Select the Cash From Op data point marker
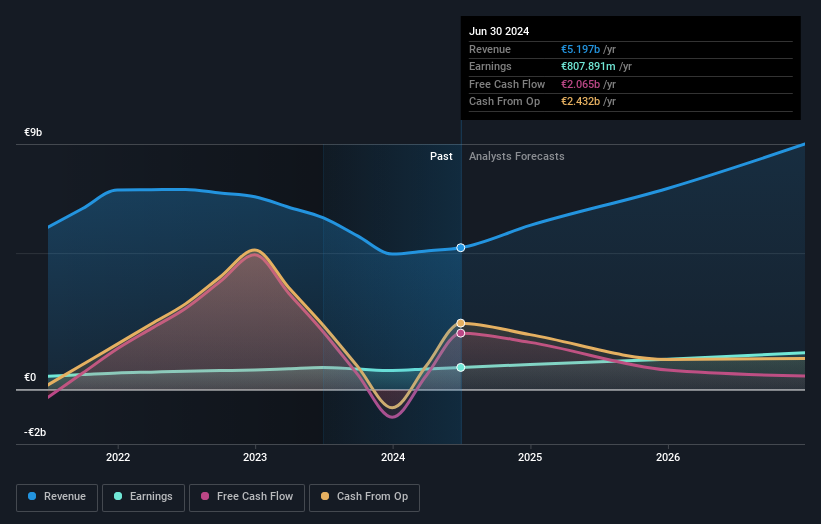Viewport: 821px width, 524px height. pyautogui.click(x=461, y=323)
